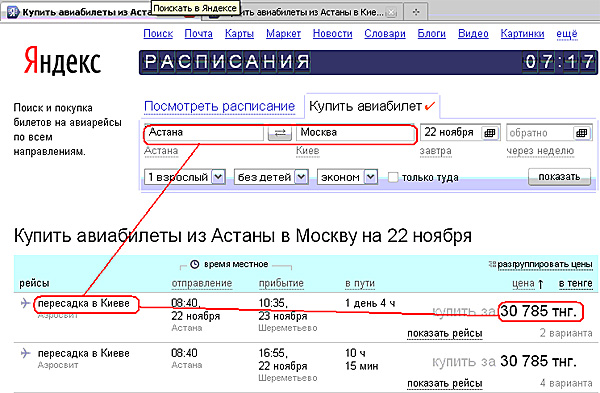Click the показать button
The width and height of the screenshot is (600, 393).
559,177
